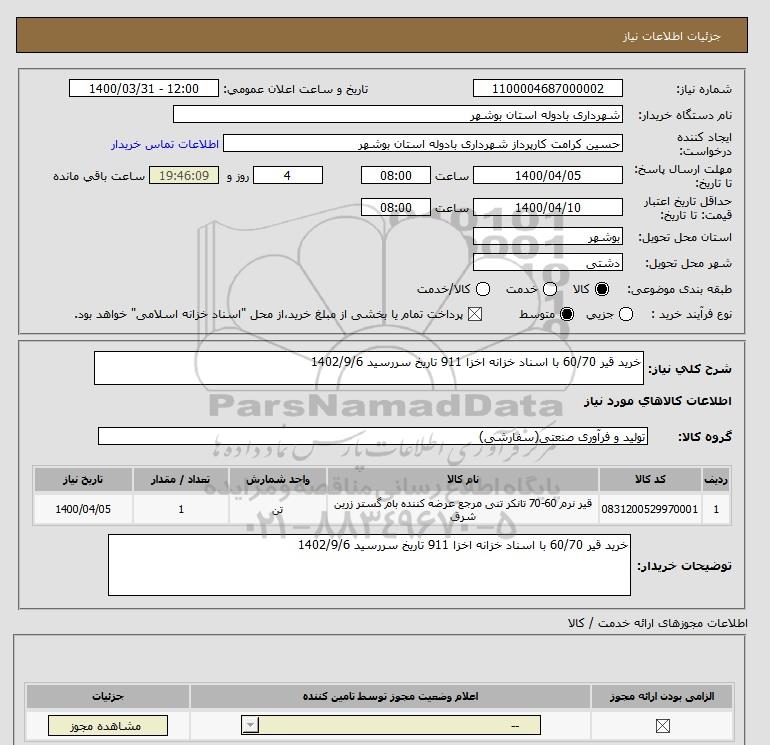Click the remaining time field 19:46:09

pyautogui.click(x=184, y=175)
